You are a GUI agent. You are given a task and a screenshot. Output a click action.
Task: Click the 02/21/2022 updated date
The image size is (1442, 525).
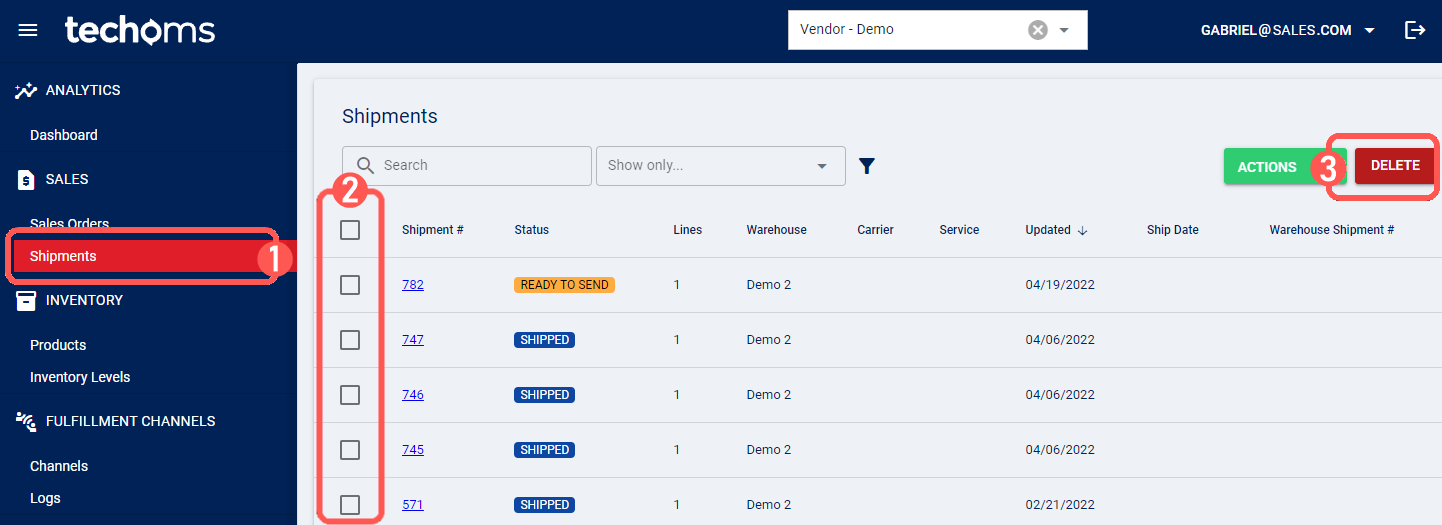(1060, 505)
